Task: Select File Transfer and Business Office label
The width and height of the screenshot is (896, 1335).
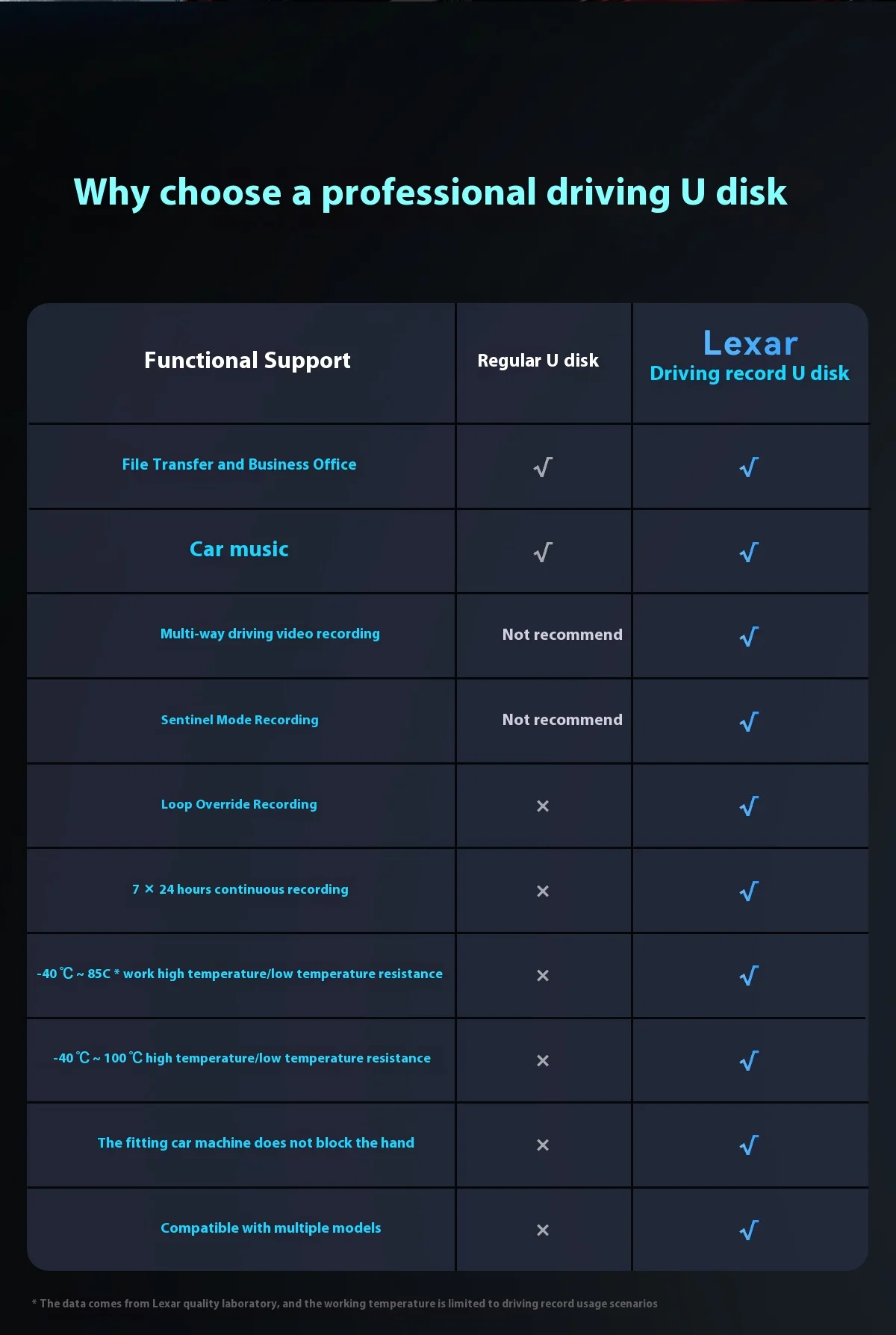Action: point(239,464)
